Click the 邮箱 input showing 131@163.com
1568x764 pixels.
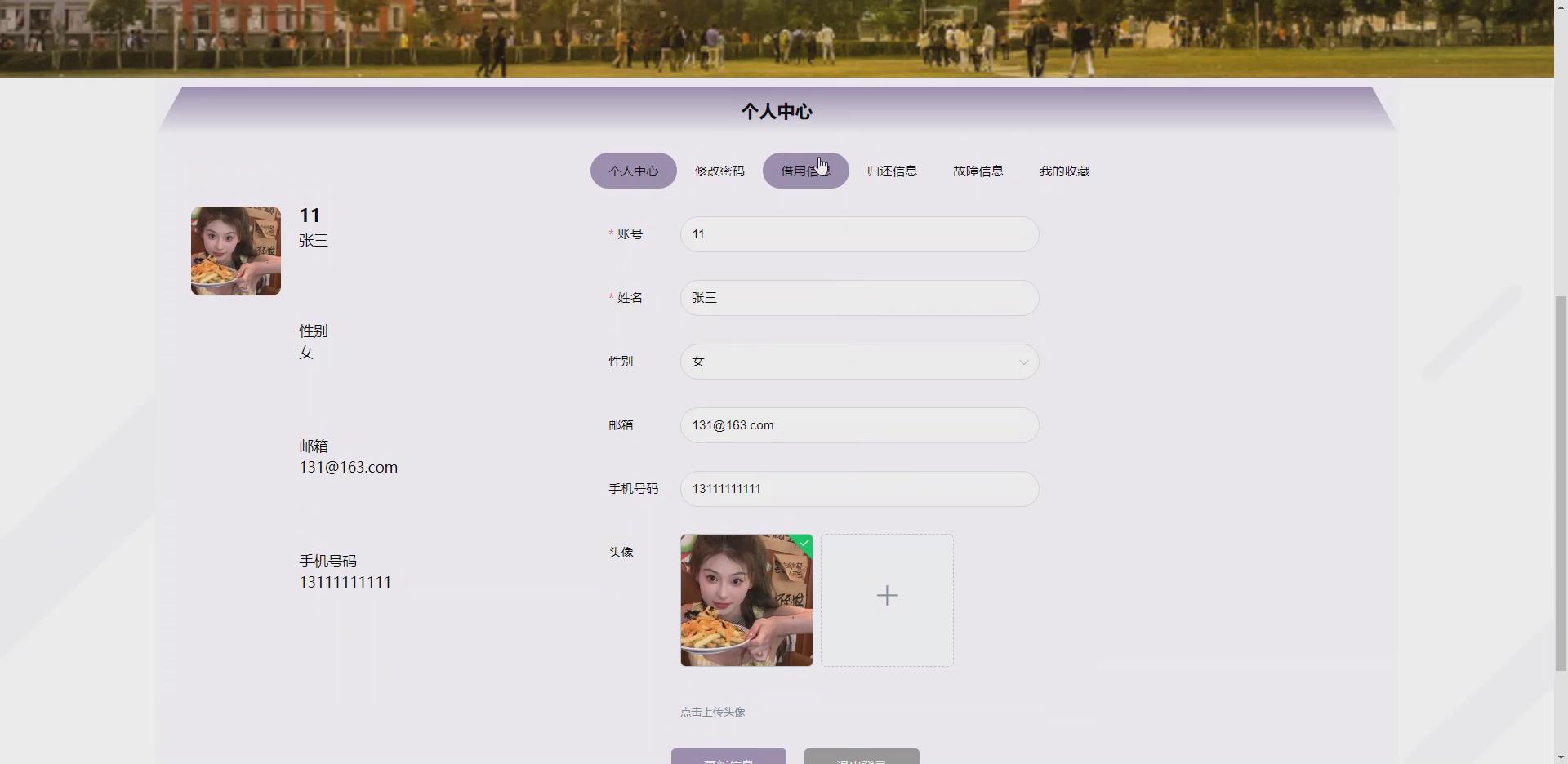pyautogui.click(x=859, y=424)
